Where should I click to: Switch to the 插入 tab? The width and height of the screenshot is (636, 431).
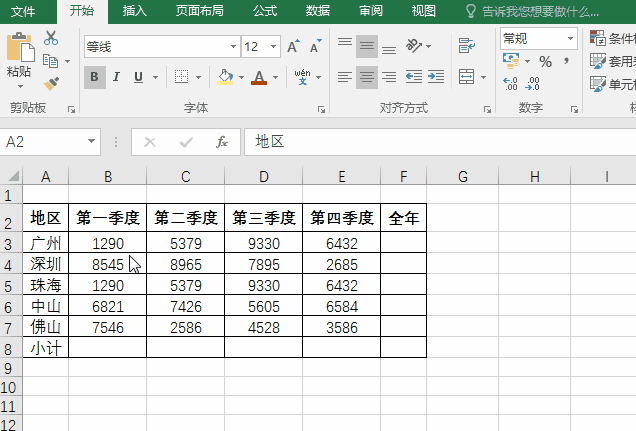[135, 11]
